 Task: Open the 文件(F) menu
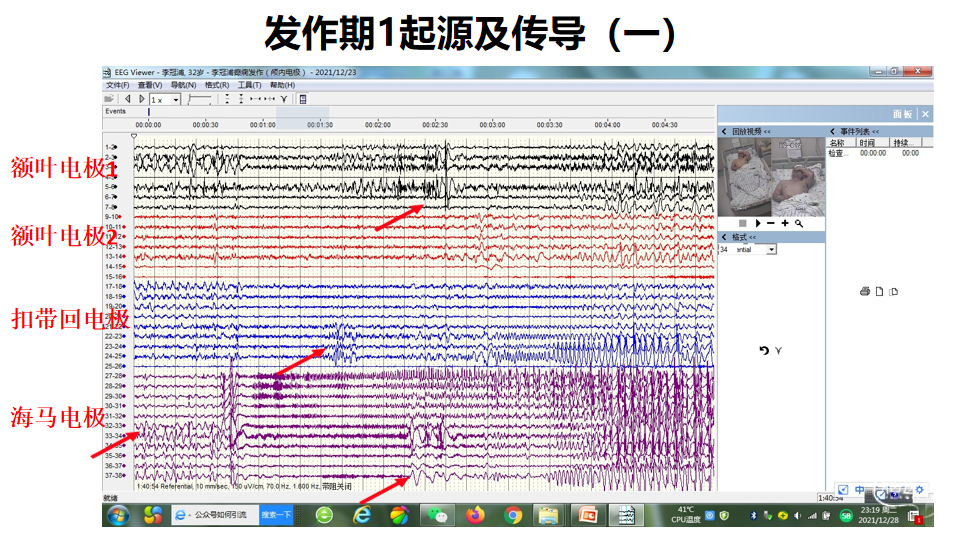[117, 85]
